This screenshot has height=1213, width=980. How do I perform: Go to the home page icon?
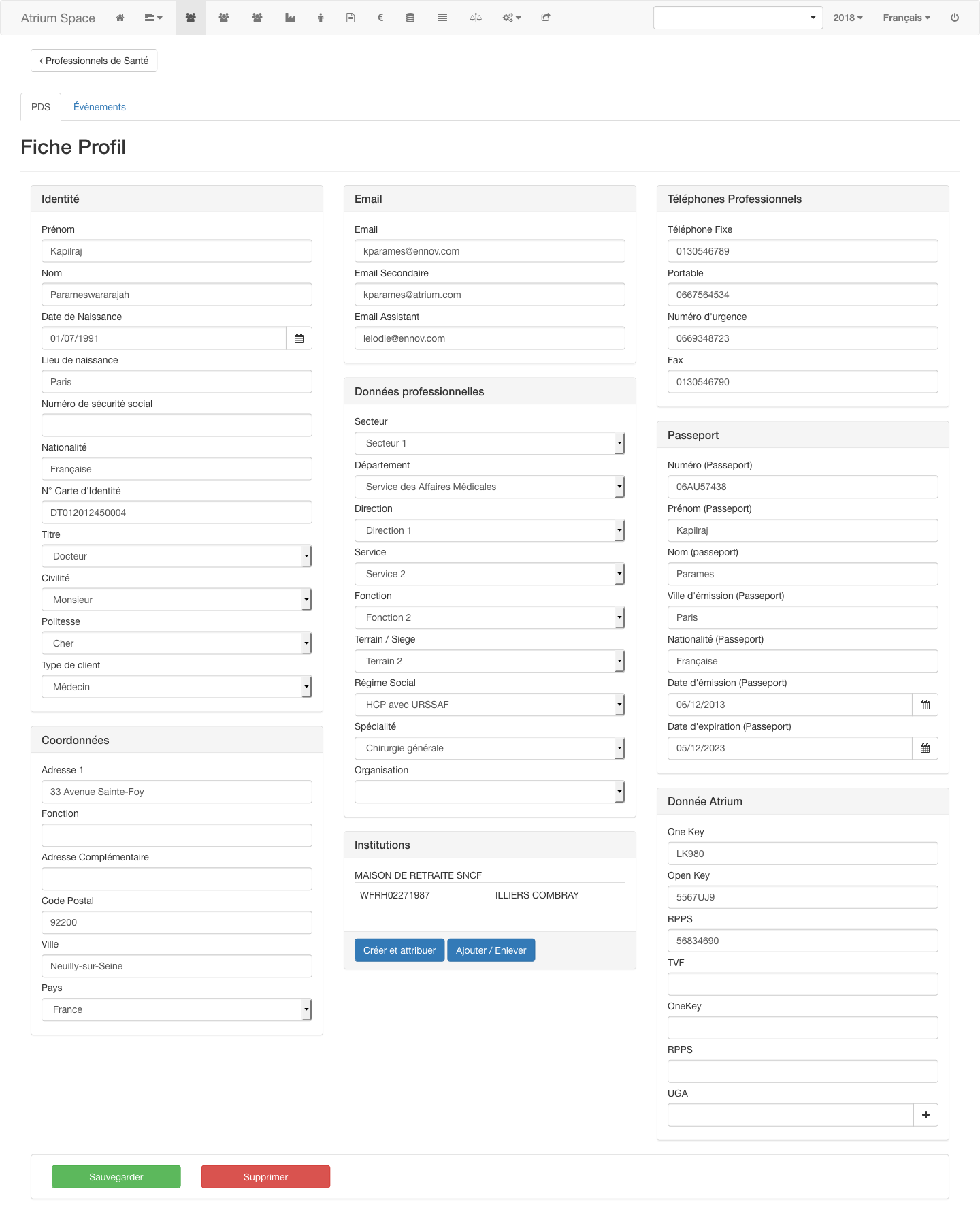120,18
